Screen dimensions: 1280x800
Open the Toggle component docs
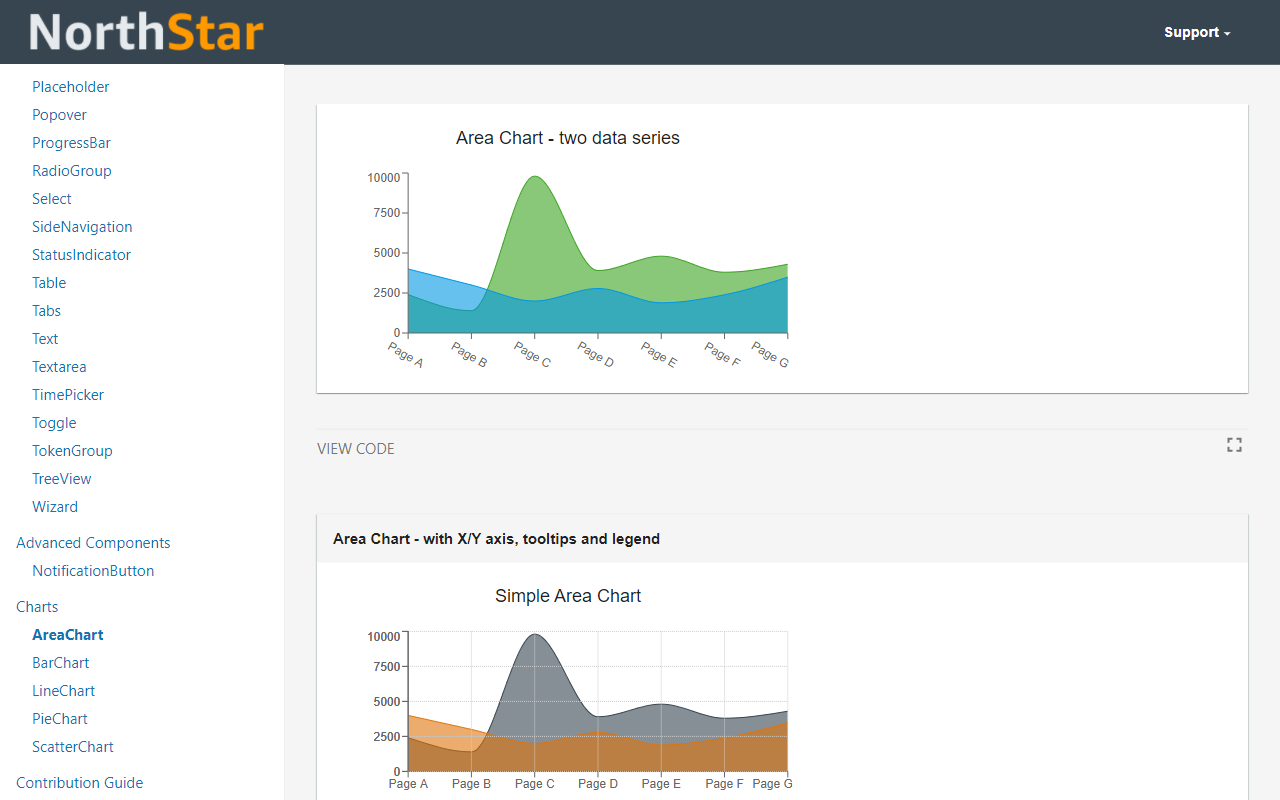click(54, 422)
